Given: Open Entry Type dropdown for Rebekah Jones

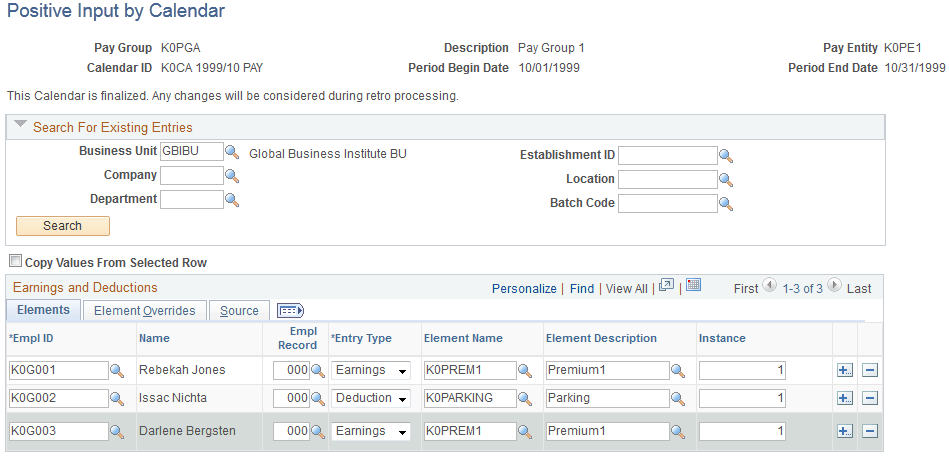Looking at the screenshot, I should coord(371,371).
